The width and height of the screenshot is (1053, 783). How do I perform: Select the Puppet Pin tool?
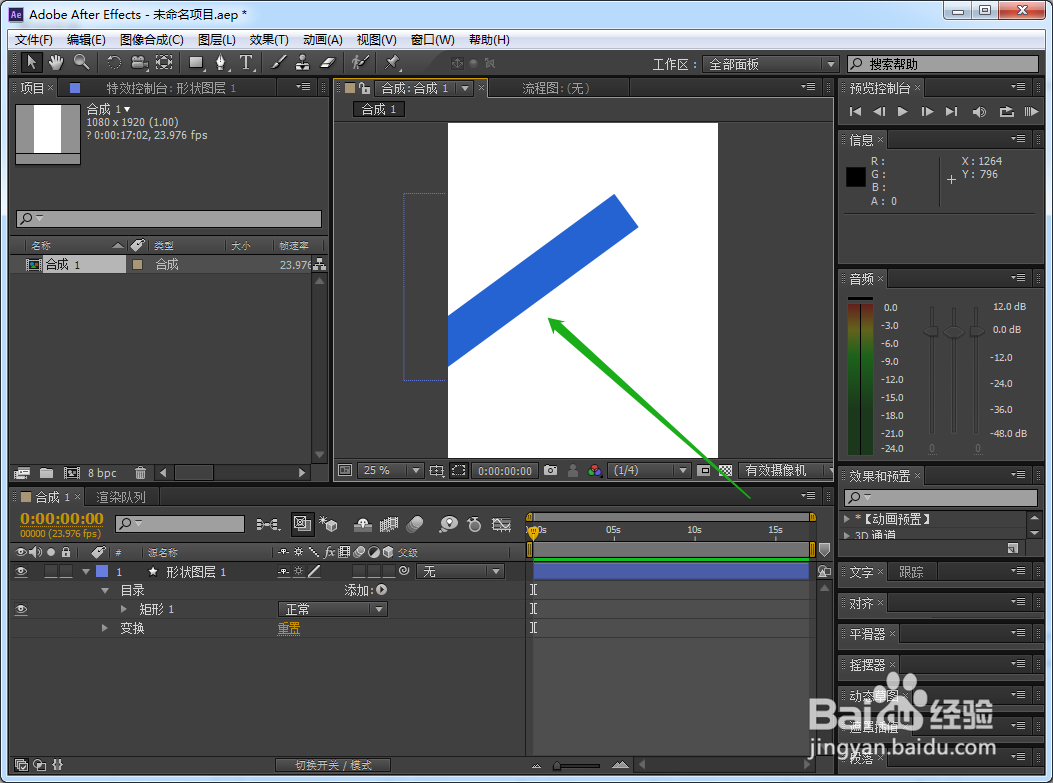click(392, 62)
